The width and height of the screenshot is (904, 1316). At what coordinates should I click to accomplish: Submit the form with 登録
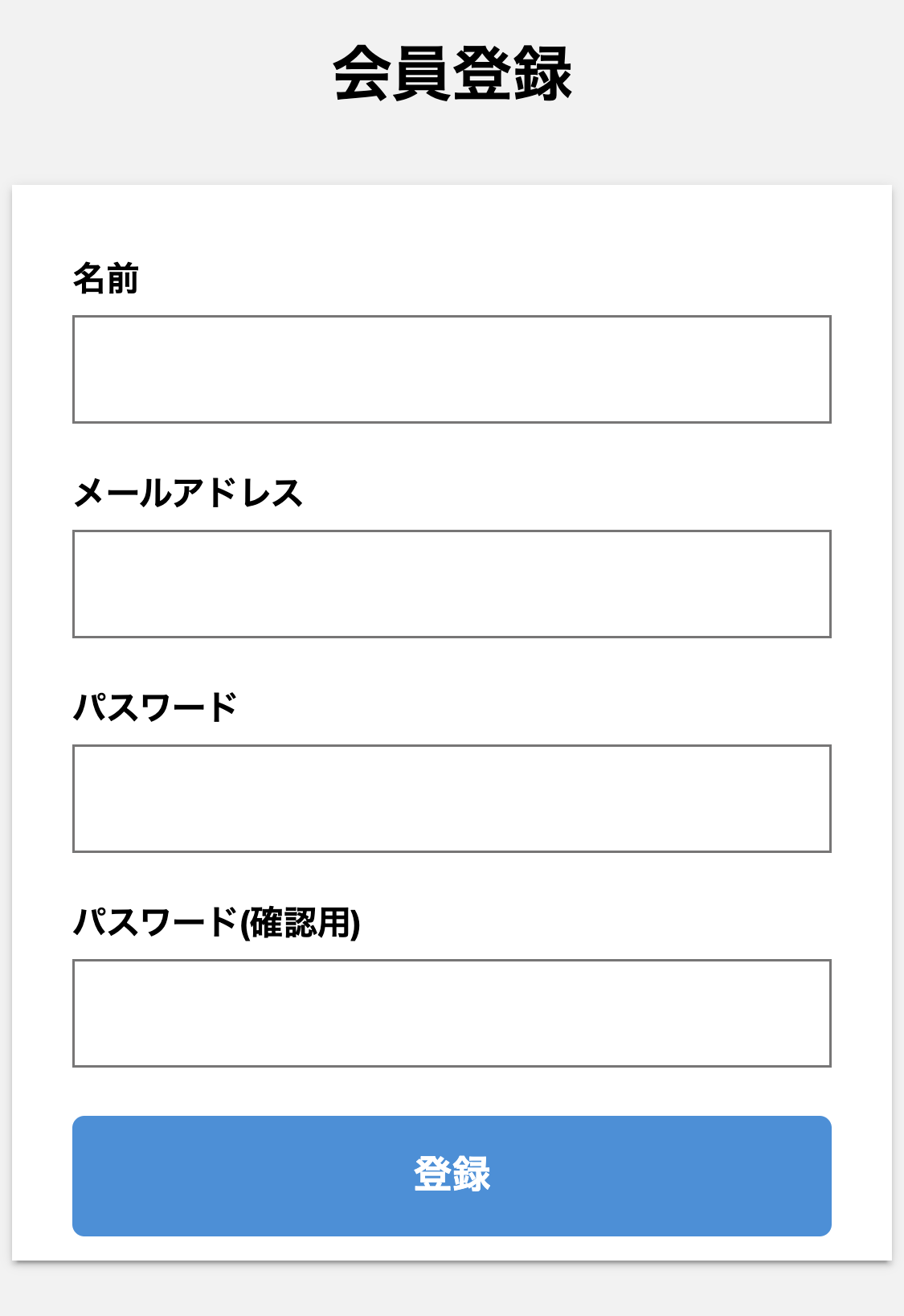(452, 1175)
